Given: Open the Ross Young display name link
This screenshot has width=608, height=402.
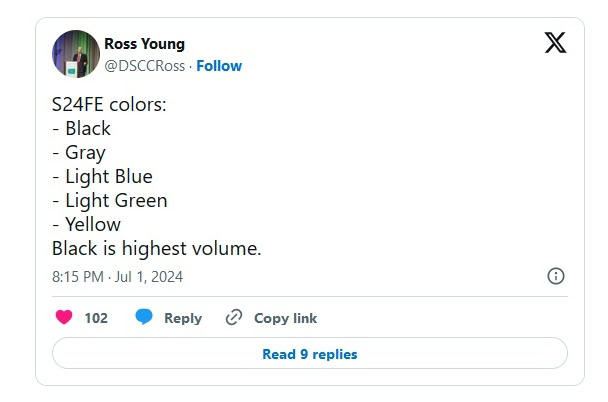Looking at the screenshot, I should click(144, 44).
